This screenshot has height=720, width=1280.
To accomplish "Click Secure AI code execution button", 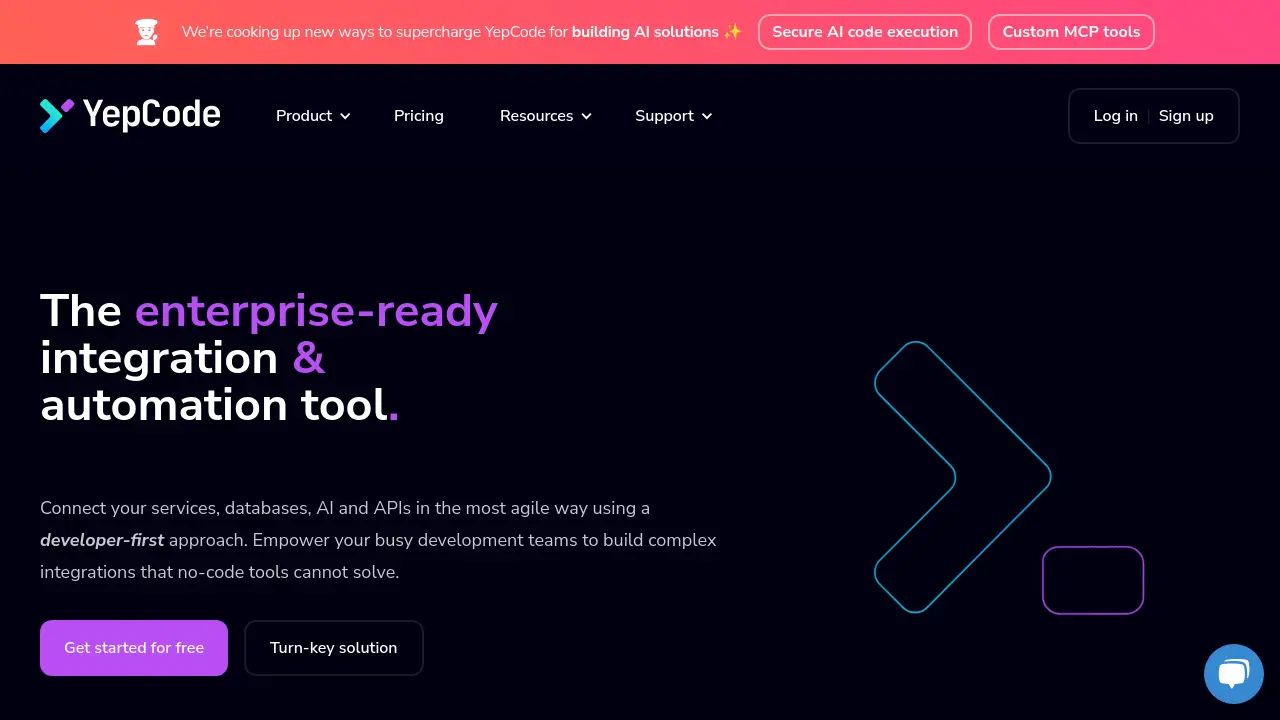I will pos(865,32).
